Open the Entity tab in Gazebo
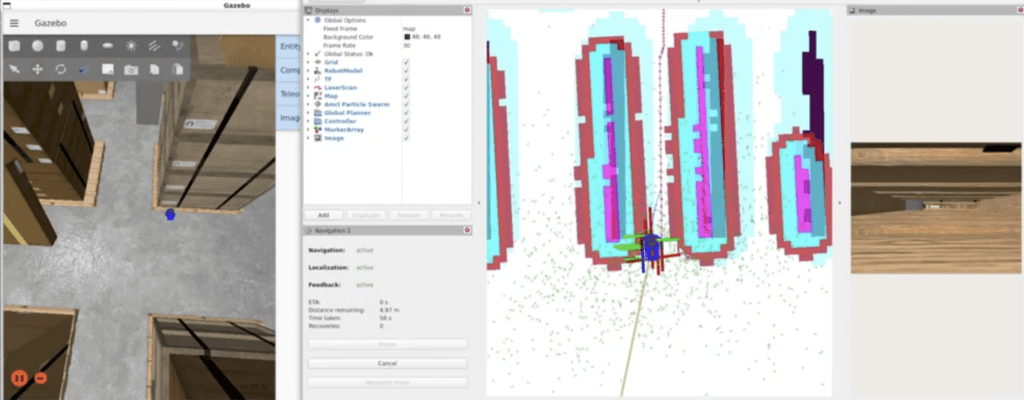1024x400 pixels. pos(291,46)
